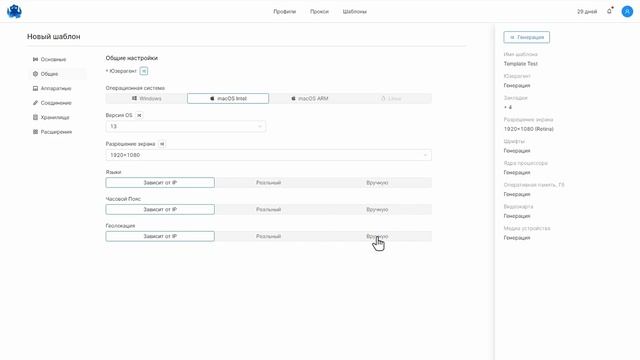The width and height of the screenshot is (640, 360).
Task: Click the Template Test name value
Action: pyautogui.click(x=520, y=64)
